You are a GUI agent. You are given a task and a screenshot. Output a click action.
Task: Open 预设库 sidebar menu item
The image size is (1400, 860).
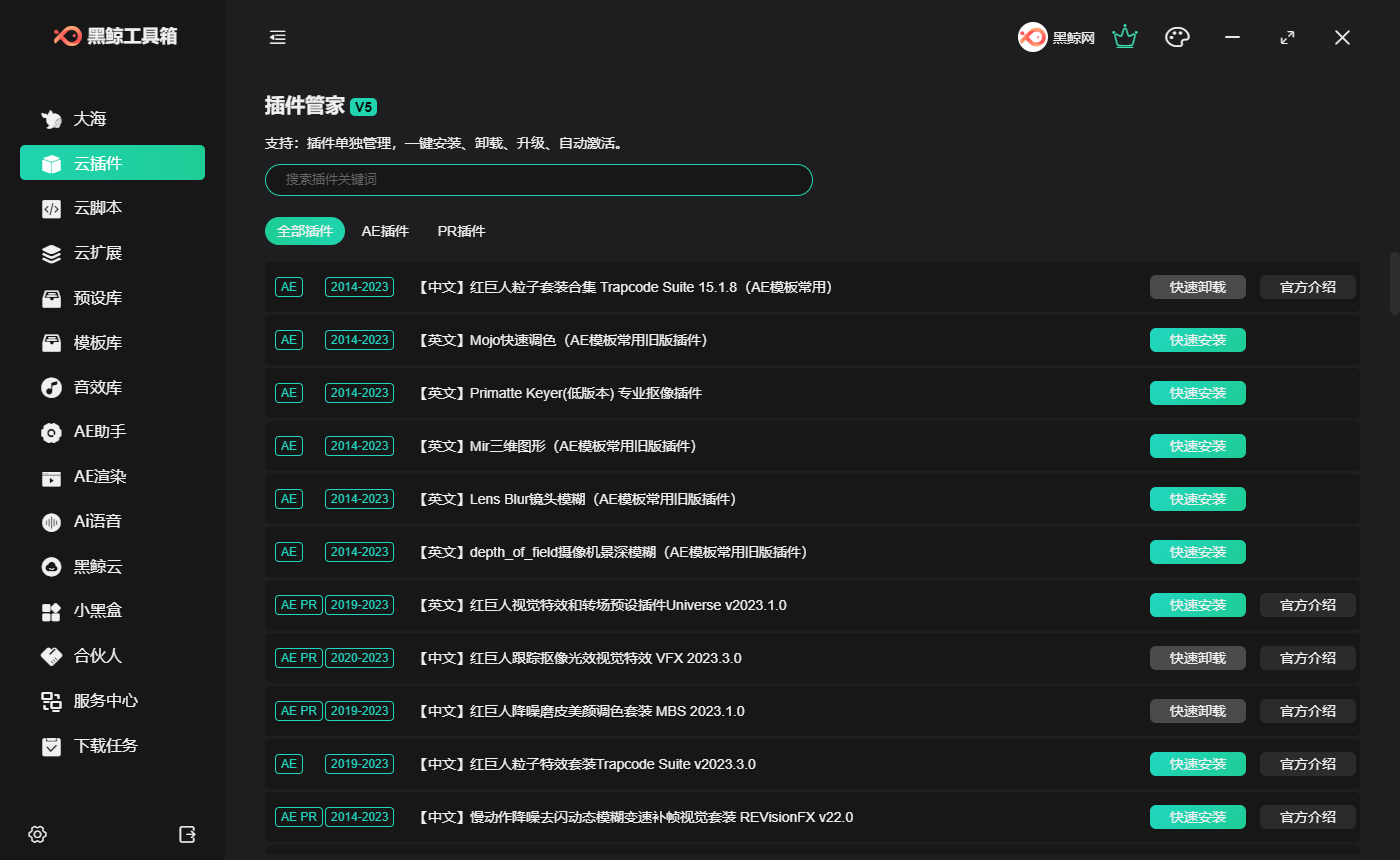pyautogui.click(x=112, y=298)
